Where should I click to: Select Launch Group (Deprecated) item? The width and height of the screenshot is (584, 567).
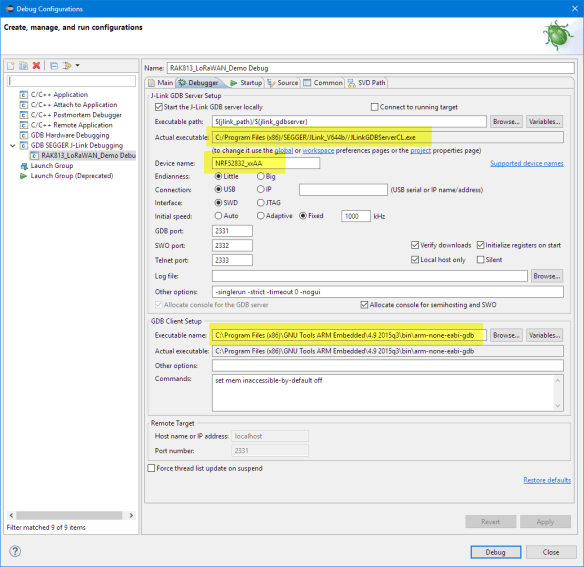click(x=72, y=175)
